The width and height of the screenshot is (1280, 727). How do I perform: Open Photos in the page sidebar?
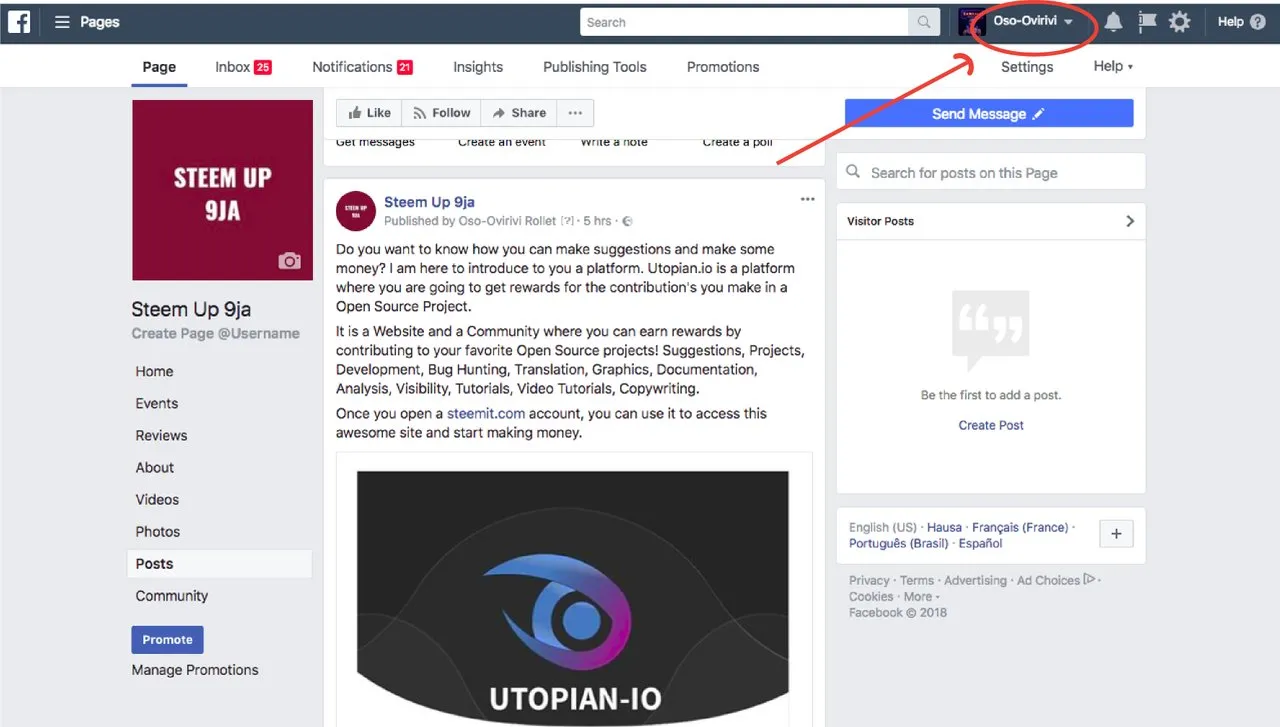158,531
